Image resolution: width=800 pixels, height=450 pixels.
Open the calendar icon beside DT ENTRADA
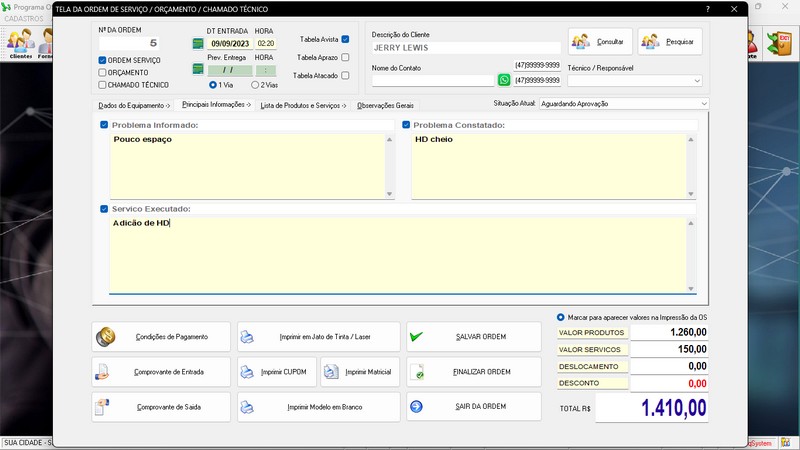198,44
